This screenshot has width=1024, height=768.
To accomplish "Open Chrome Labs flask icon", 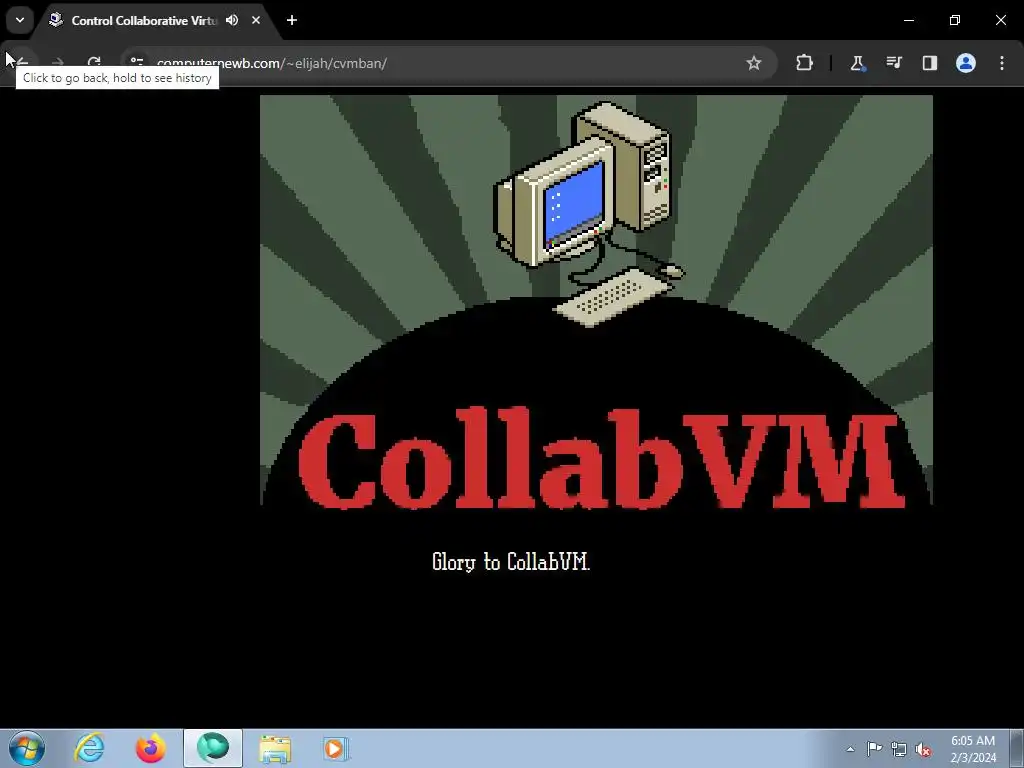I will [857, 63].
